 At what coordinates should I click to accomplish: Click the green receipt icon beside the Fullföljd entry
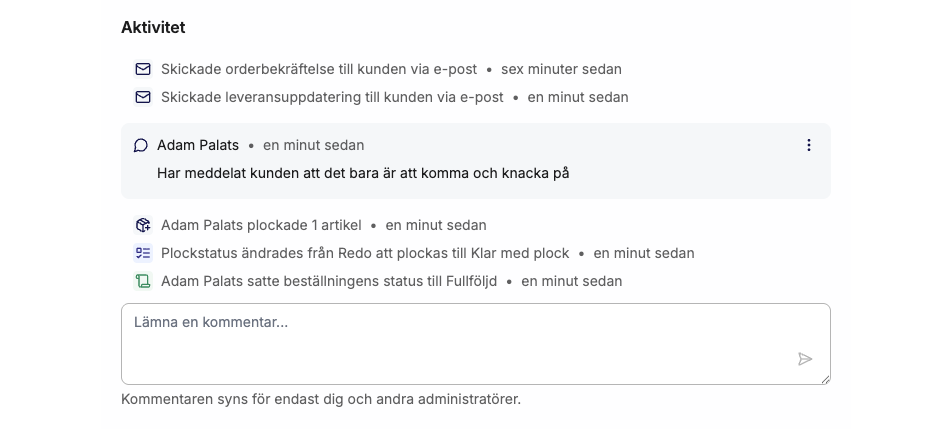coord(143,281)
